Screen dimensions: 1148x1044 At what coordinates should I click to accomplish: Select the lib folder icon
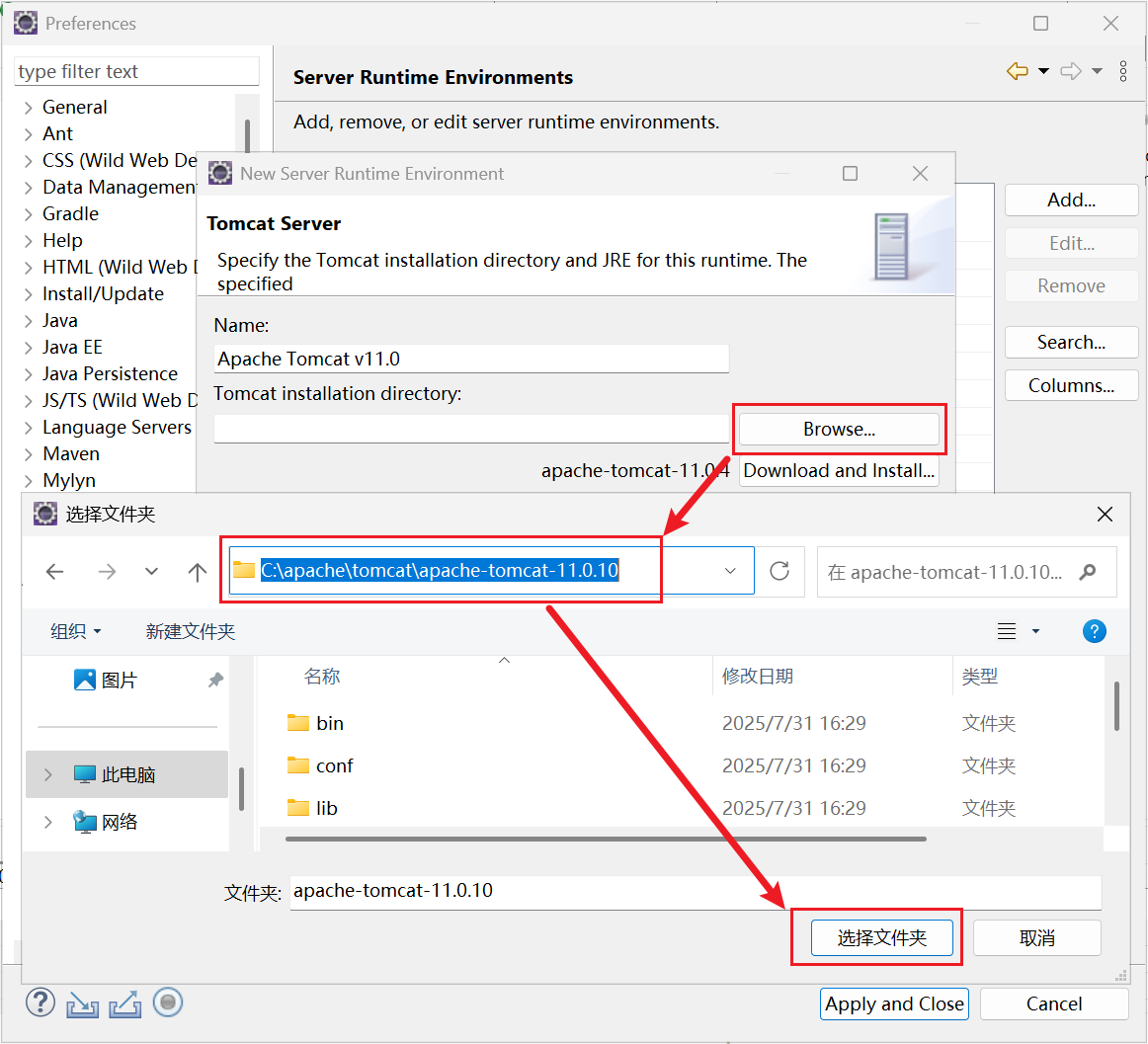pyautogui.click(x=298, y=808)
